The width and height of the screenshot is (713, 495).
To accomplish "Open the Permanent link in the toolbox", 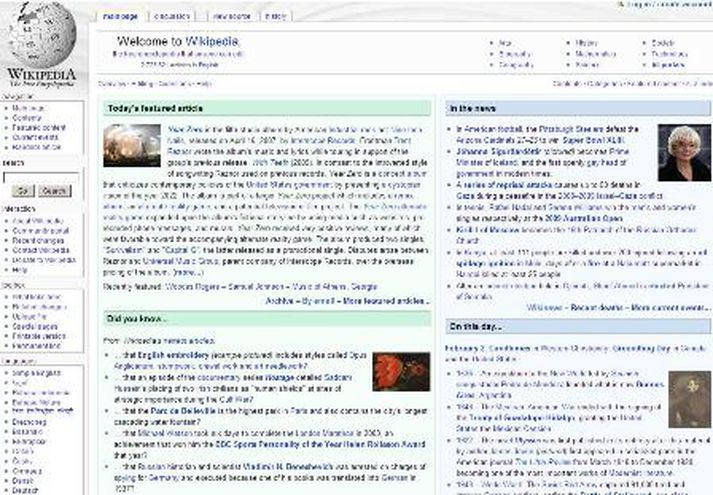I will coord(36,346).
